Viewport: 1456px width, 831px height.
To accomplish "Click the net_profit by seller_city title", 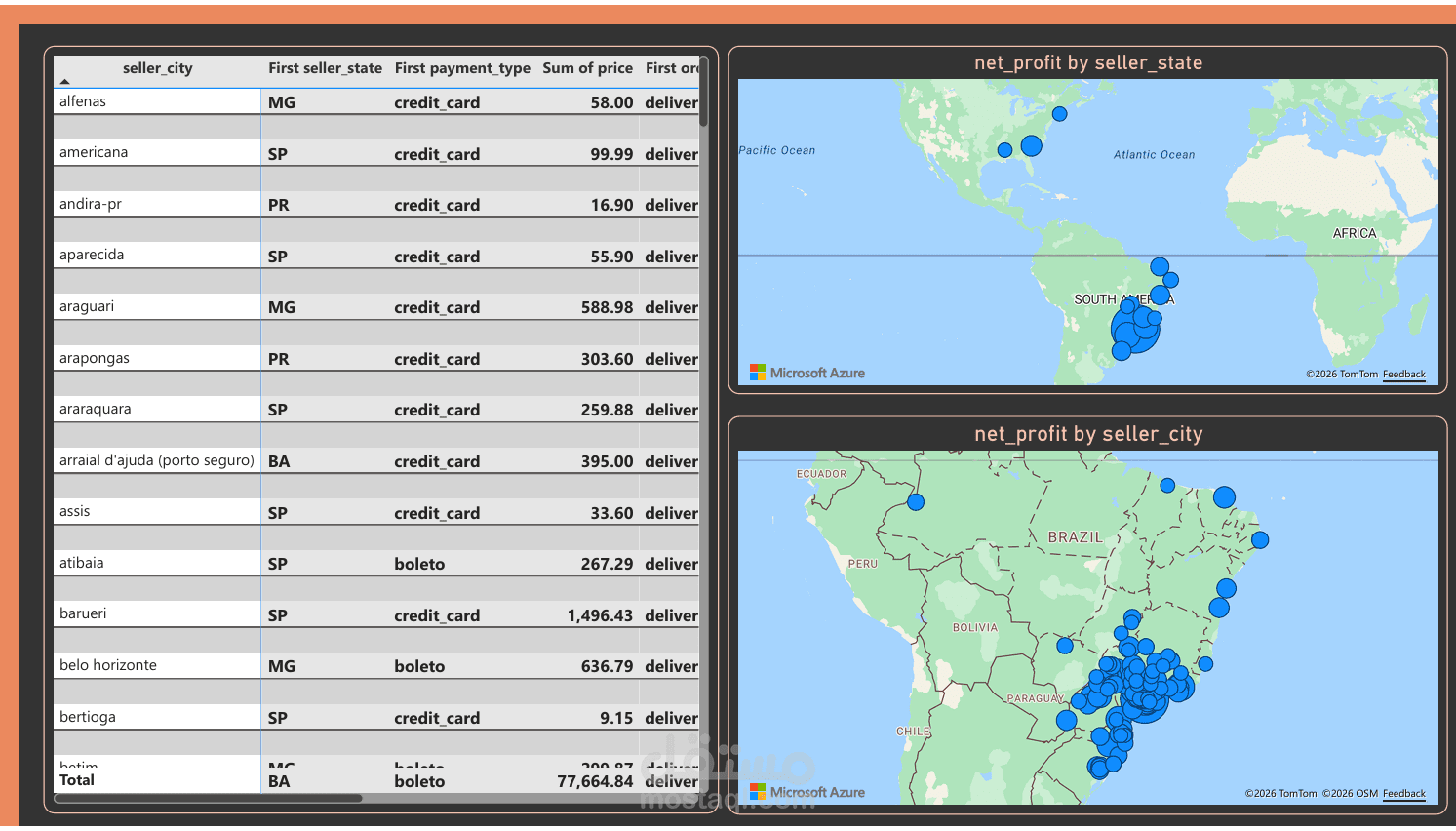I will tap(1088, 434).
